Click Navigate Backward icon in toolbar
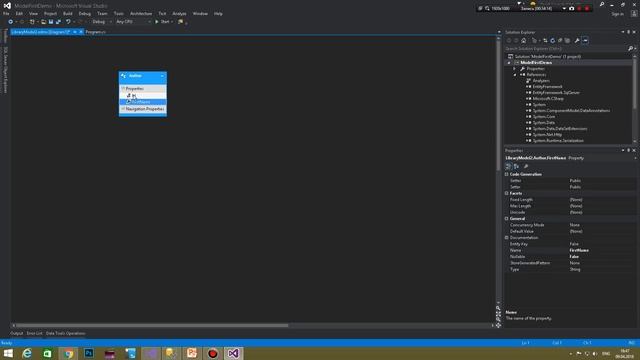Image resolution: width=640 pixels, height=360 pixels. click(11, 22)
